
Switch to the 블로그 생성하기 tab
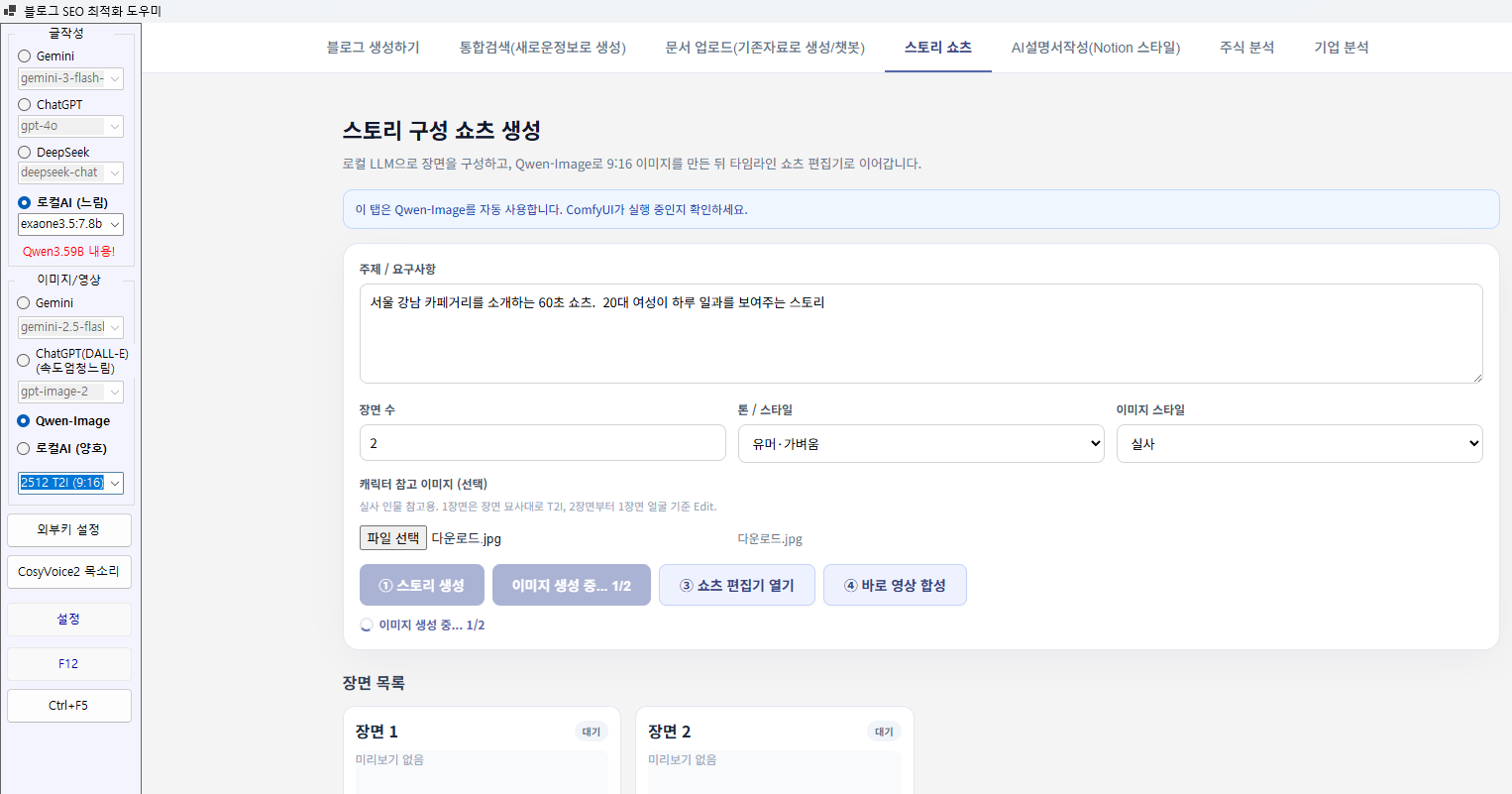point(374,48)
